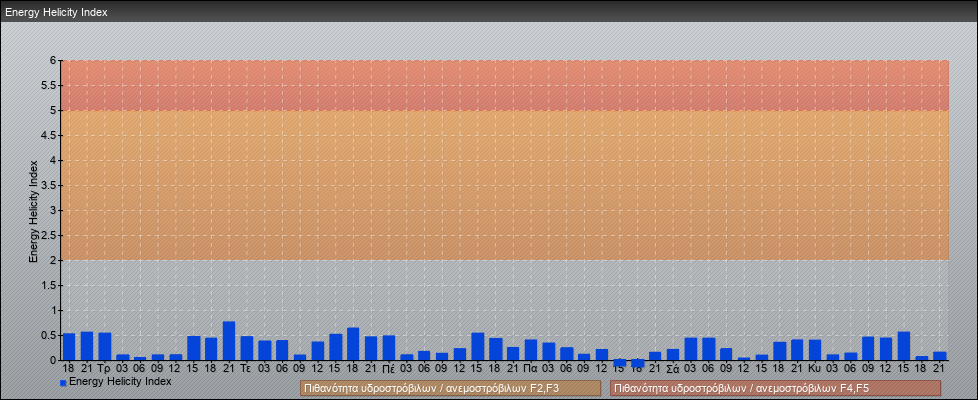Select the bar above the Πέ label
The image size is (978, 400).
pyautogui.click(x=389, y=348)
